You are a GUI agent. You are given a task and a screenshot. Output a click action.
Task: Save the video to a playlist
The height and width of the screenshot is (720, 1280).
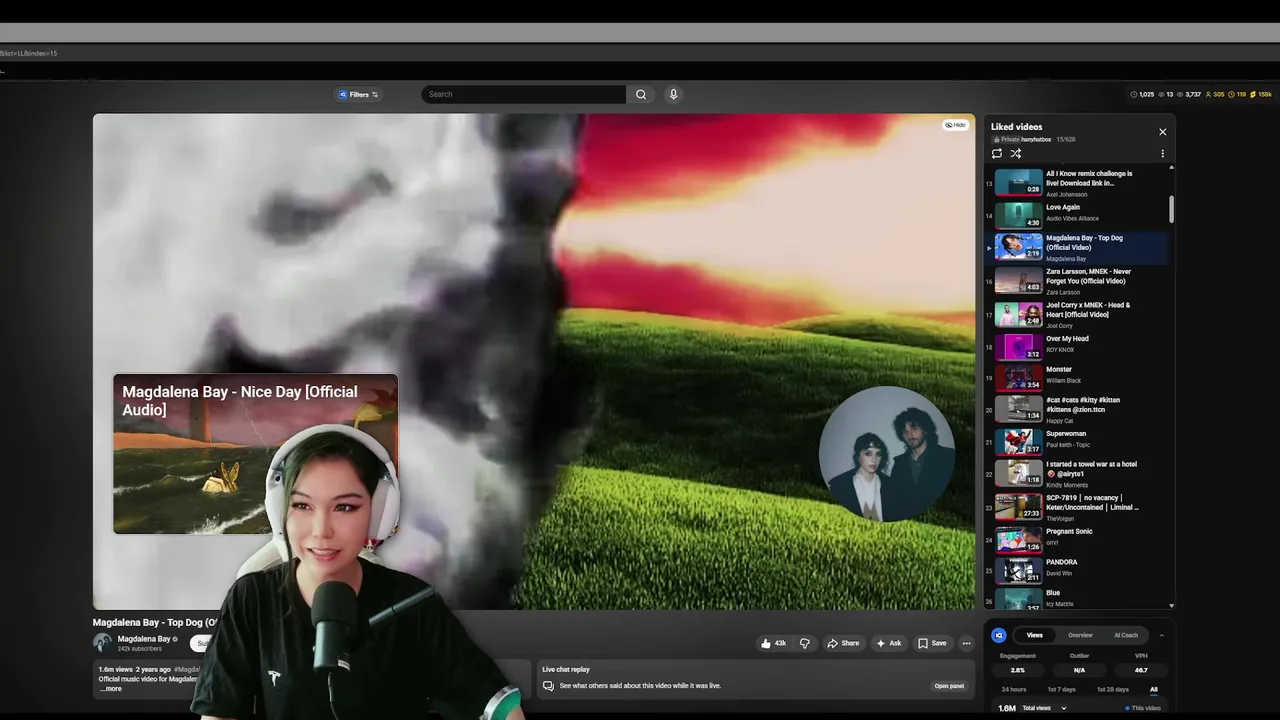932,643
